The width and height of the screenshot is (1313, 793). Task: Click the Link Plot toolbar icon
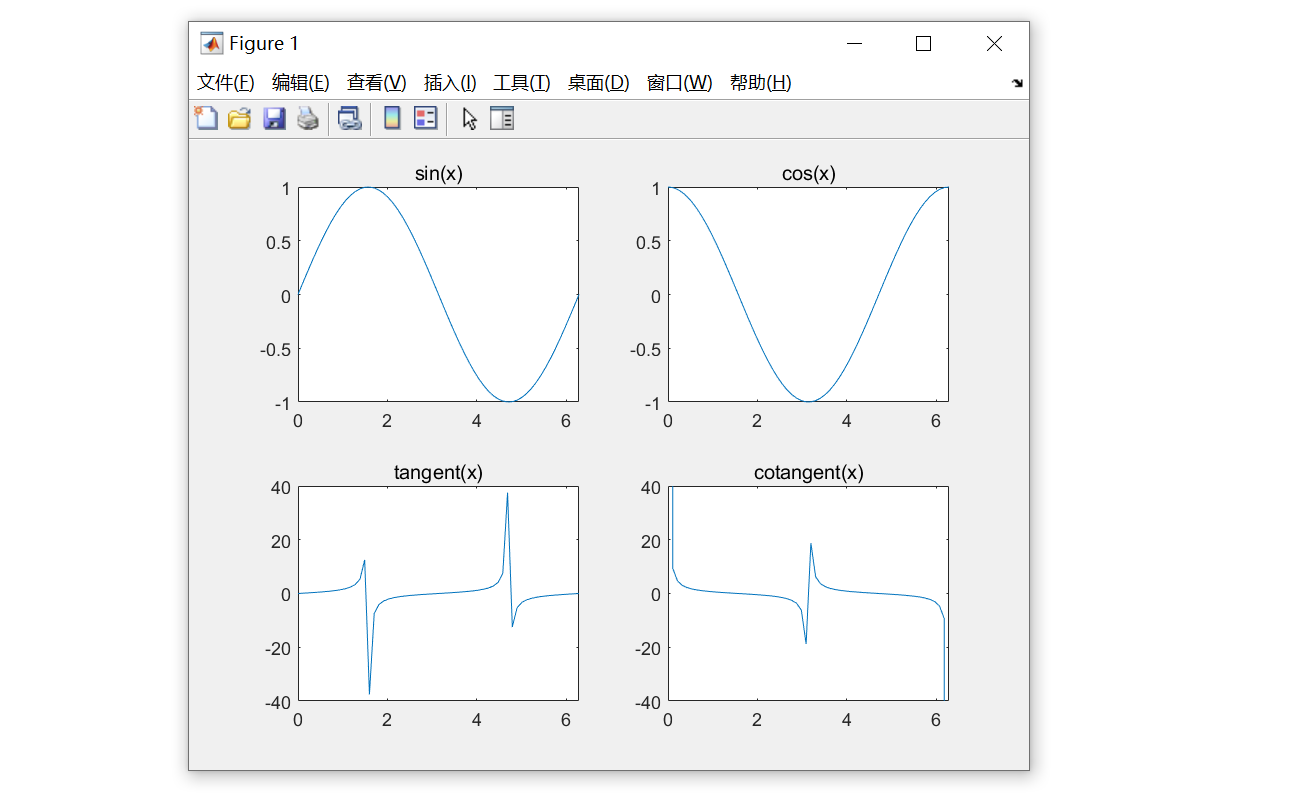349,119
